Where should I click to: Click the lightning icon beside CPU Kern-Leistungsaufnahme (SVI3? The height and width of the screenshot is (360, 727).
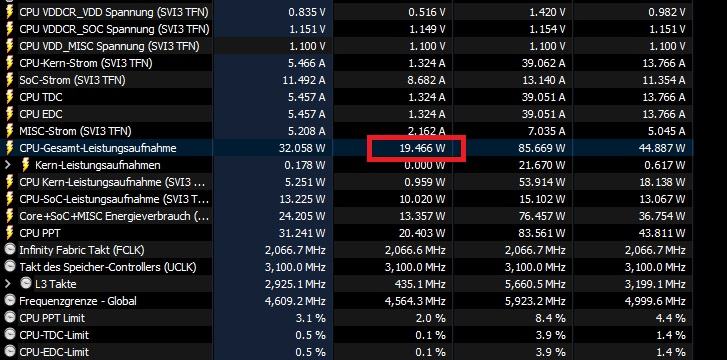coord(9,182)
